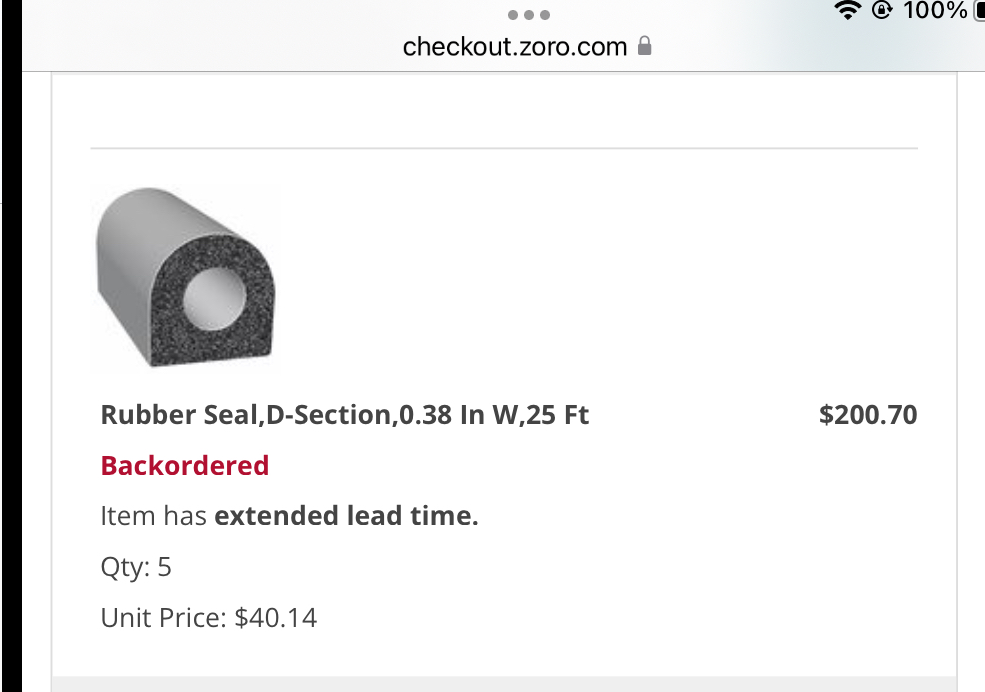Click the white hole in the seal image

(213, 298)
